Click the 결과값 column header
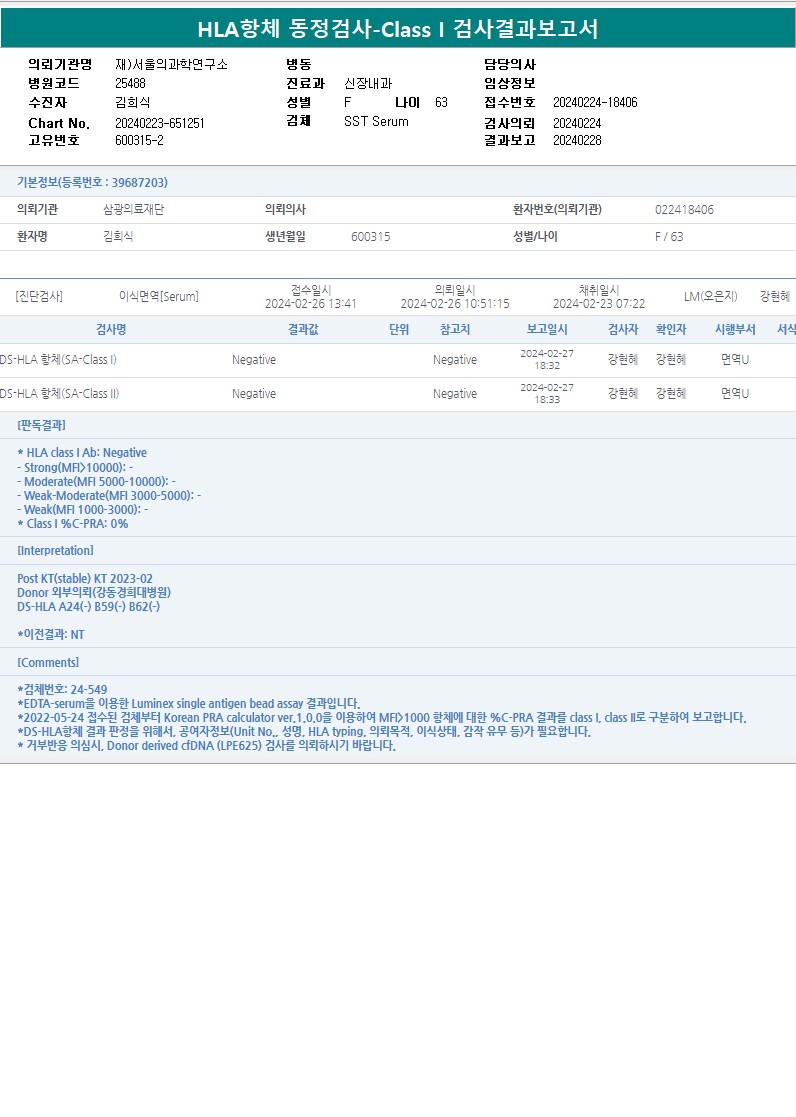 [x=303, y=329]
